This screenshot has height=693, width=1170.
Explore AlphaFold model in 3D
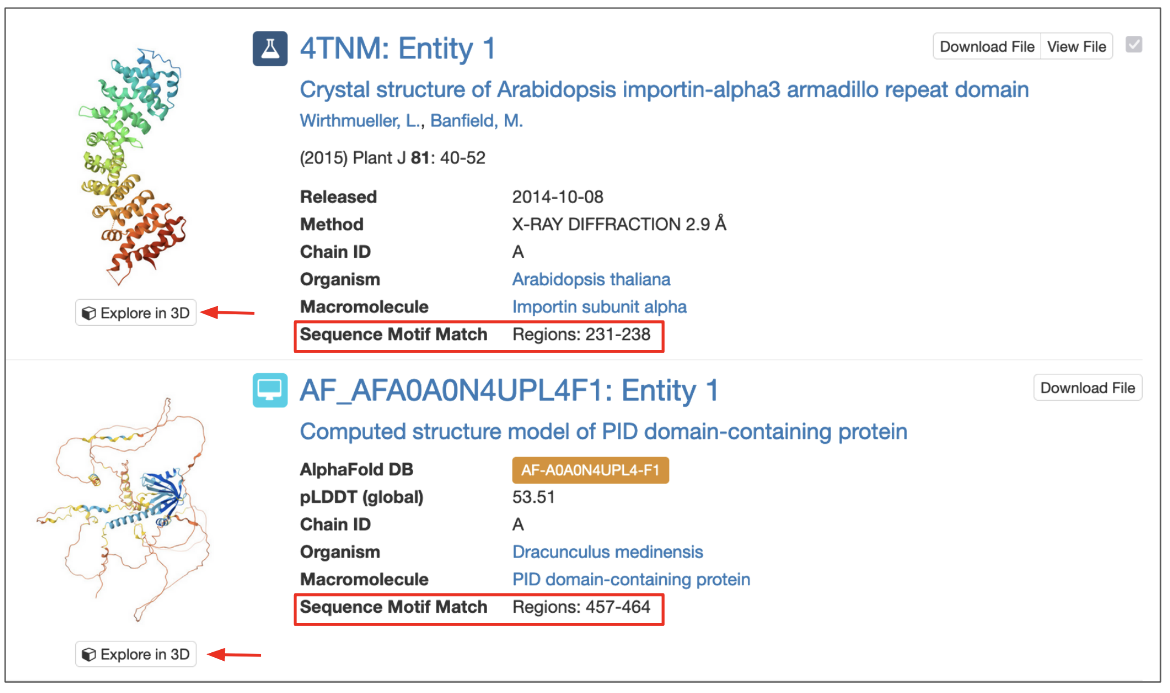[x=136, y=655]
